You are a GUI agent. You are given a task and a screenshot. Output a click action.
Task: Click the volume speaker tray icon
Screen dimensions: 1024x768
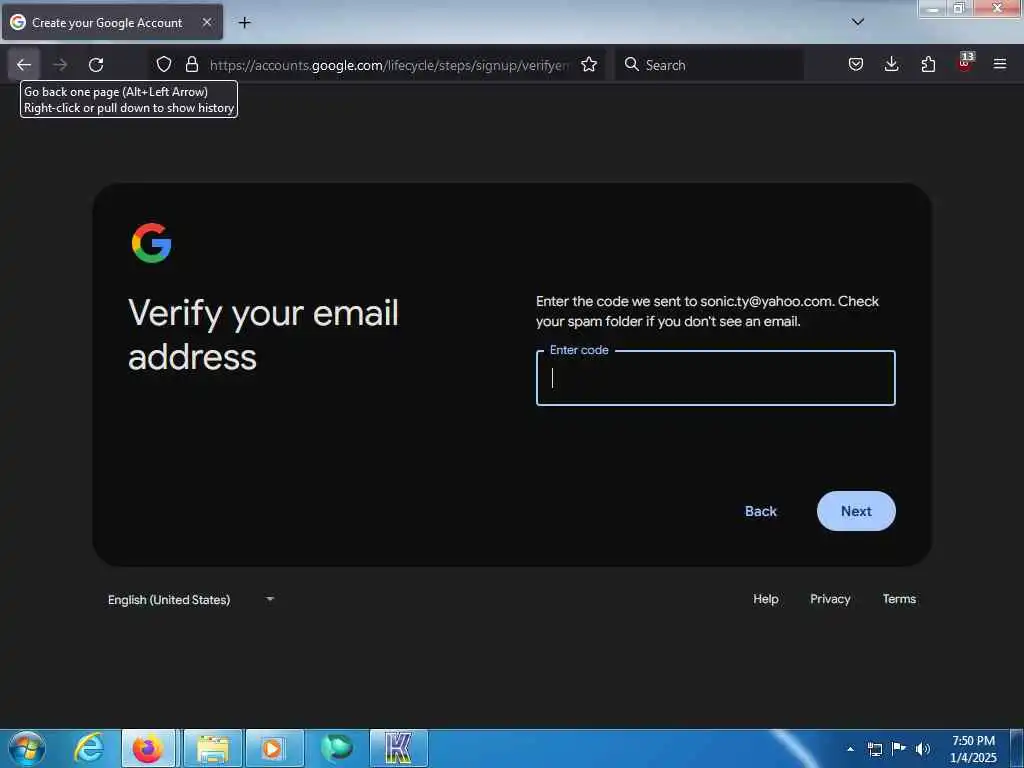click(922, 749)
